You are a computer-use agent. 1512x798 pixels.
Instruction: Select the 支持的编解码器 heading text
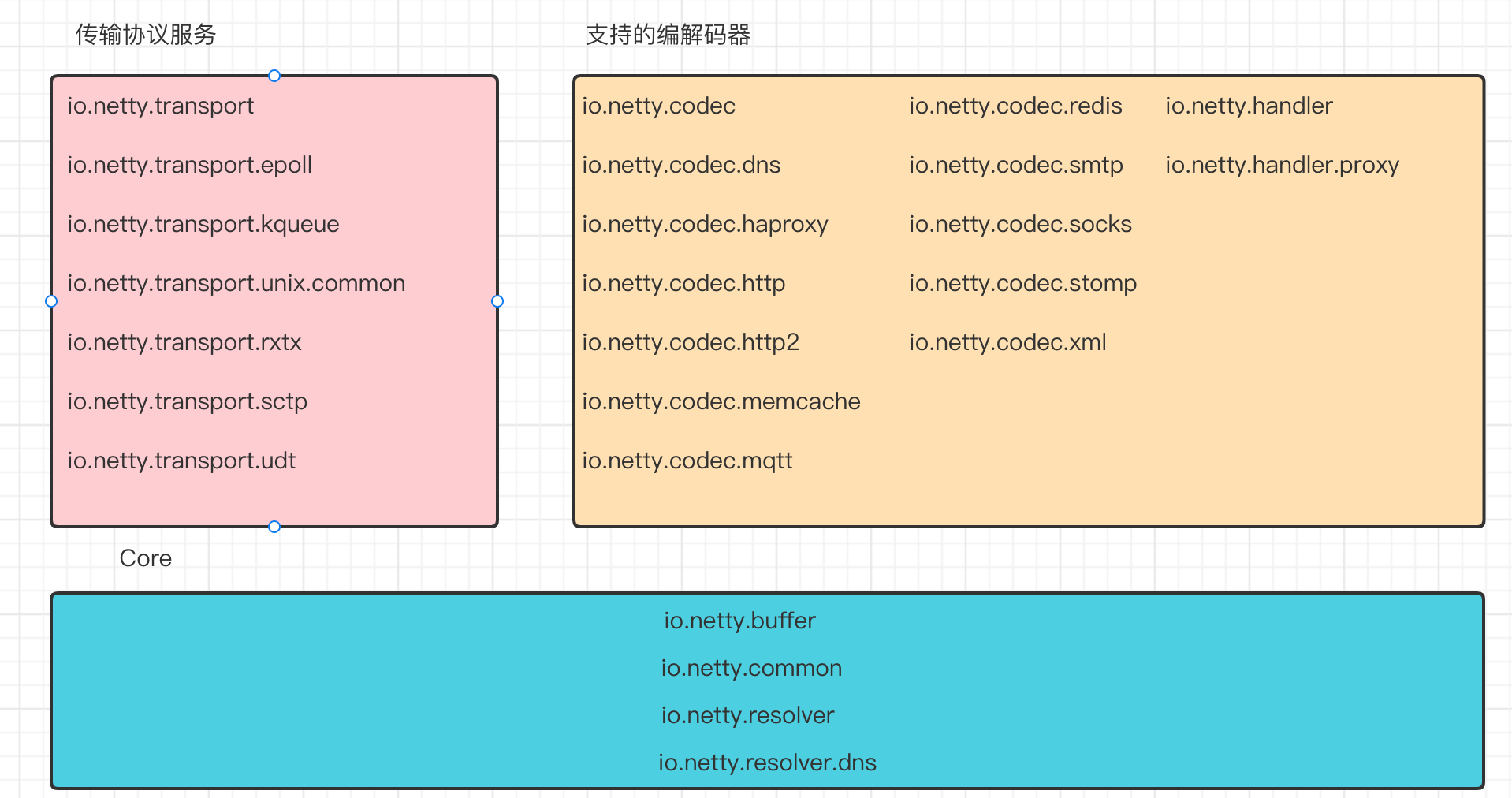pyautogui.click(x=668, y=35)
